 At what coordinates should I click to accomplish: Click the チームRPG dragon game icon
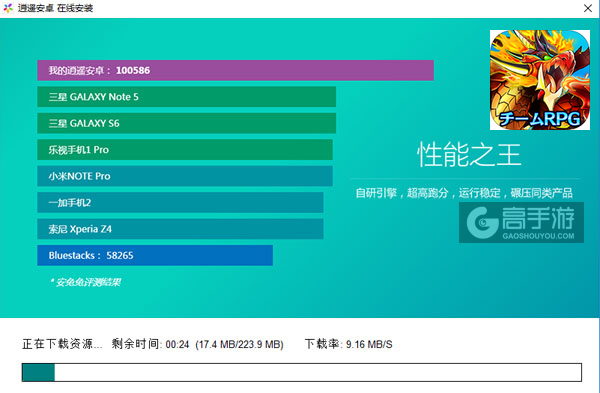[540, 80]
